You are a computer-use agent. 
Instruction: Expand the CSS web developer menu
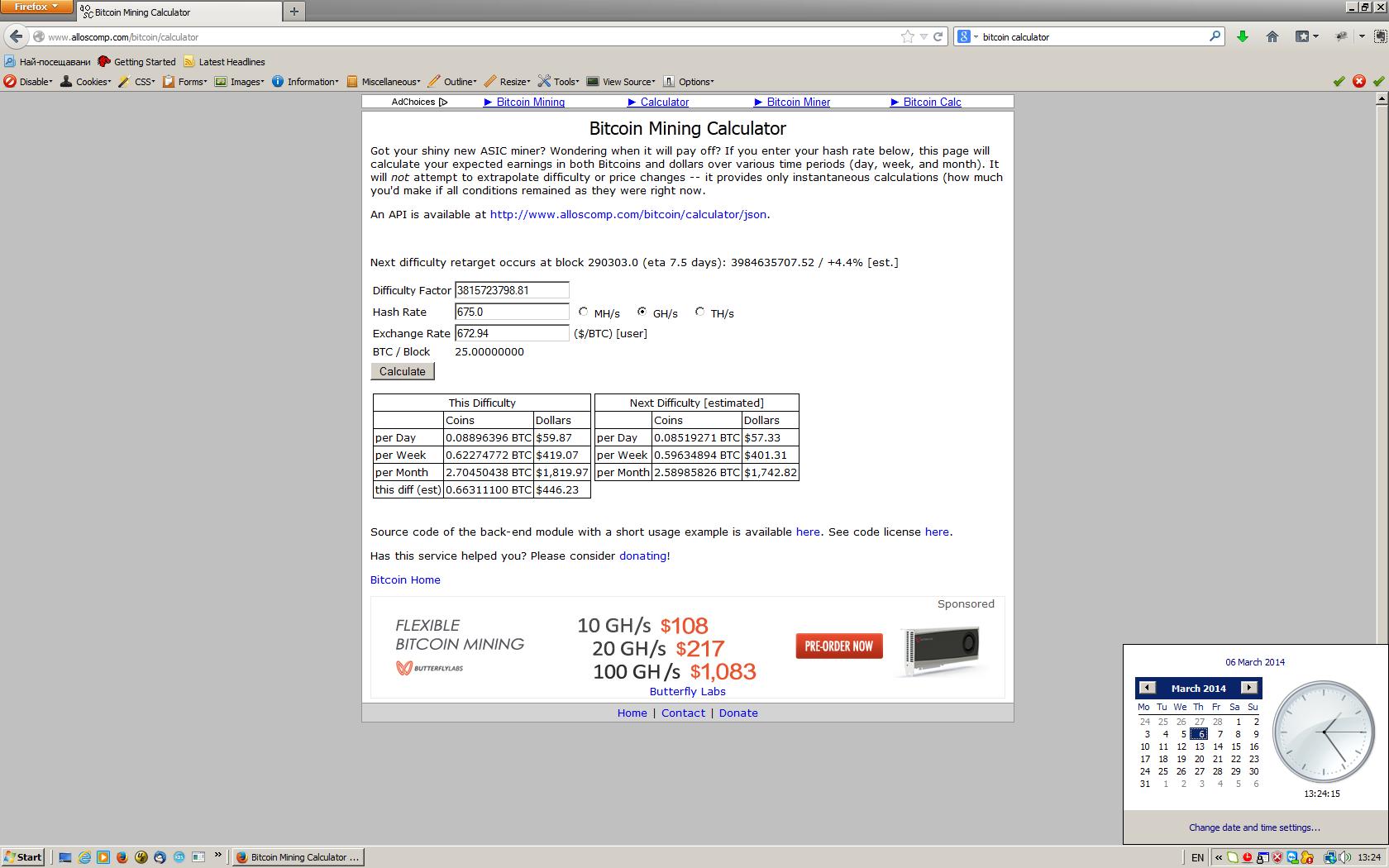coord(136,81)
